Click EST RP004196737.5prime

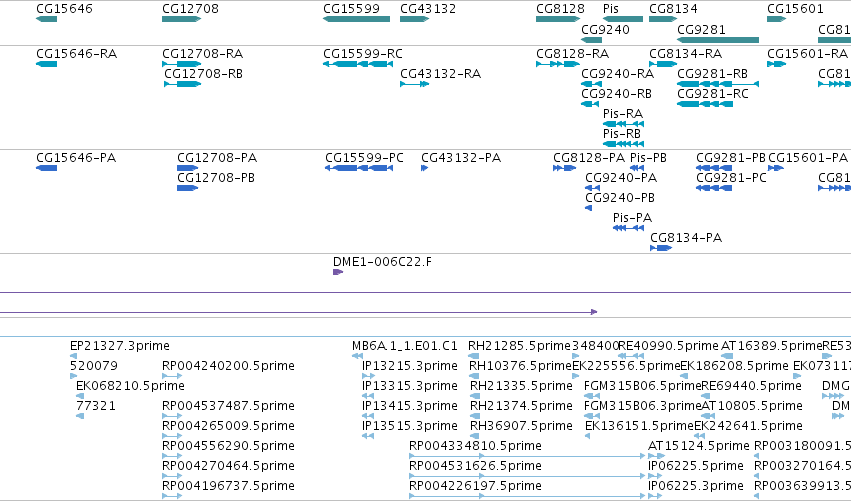pos(172,496)
